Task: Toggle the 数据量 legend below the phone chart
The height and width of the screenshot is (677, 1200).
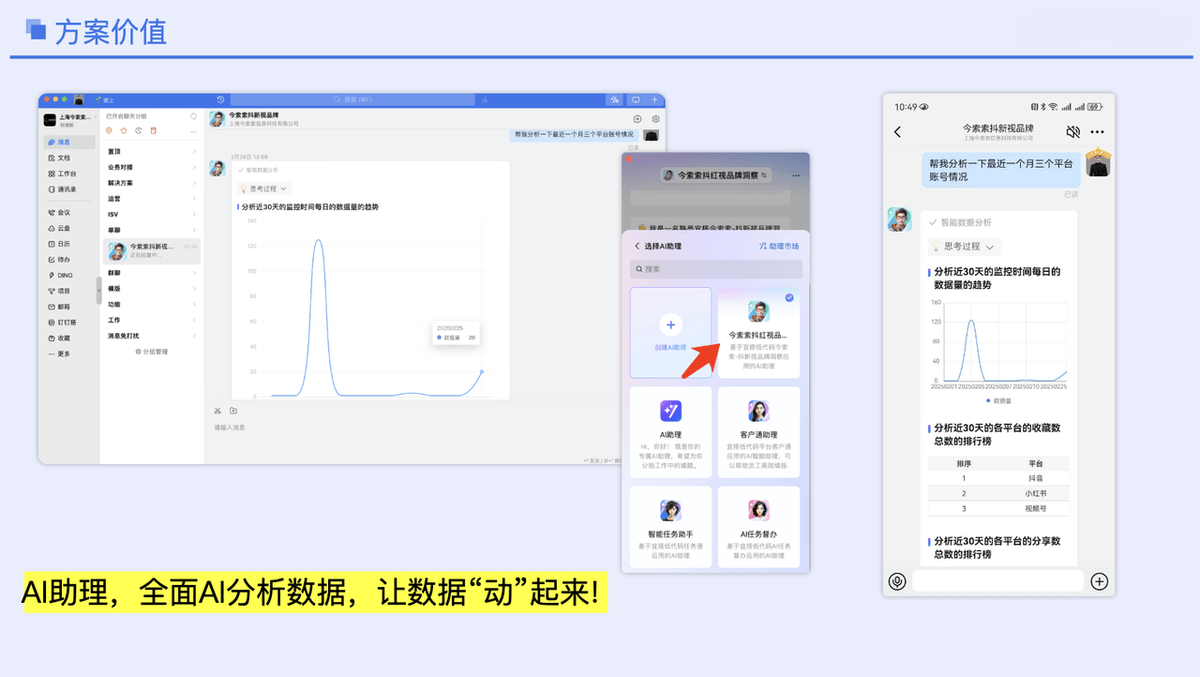Action: tap(997, 400)
